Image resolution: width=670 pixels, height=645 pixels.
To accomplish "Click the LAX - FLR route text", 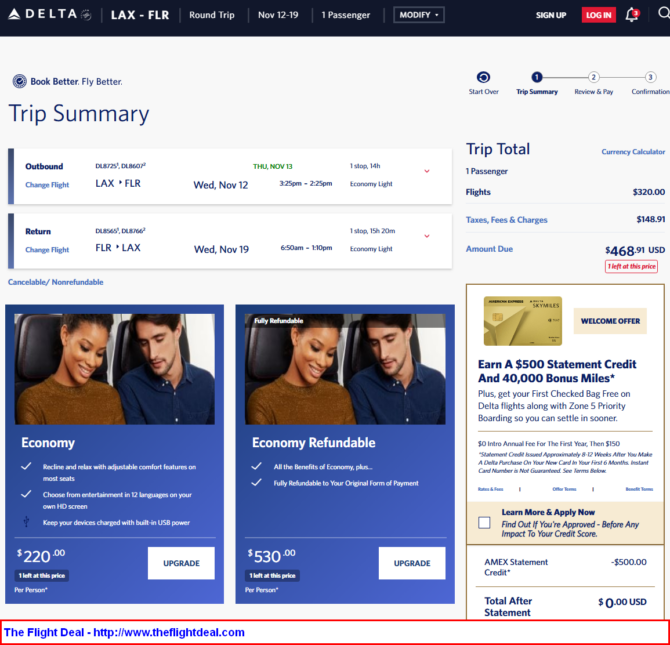I will point(140,15).
